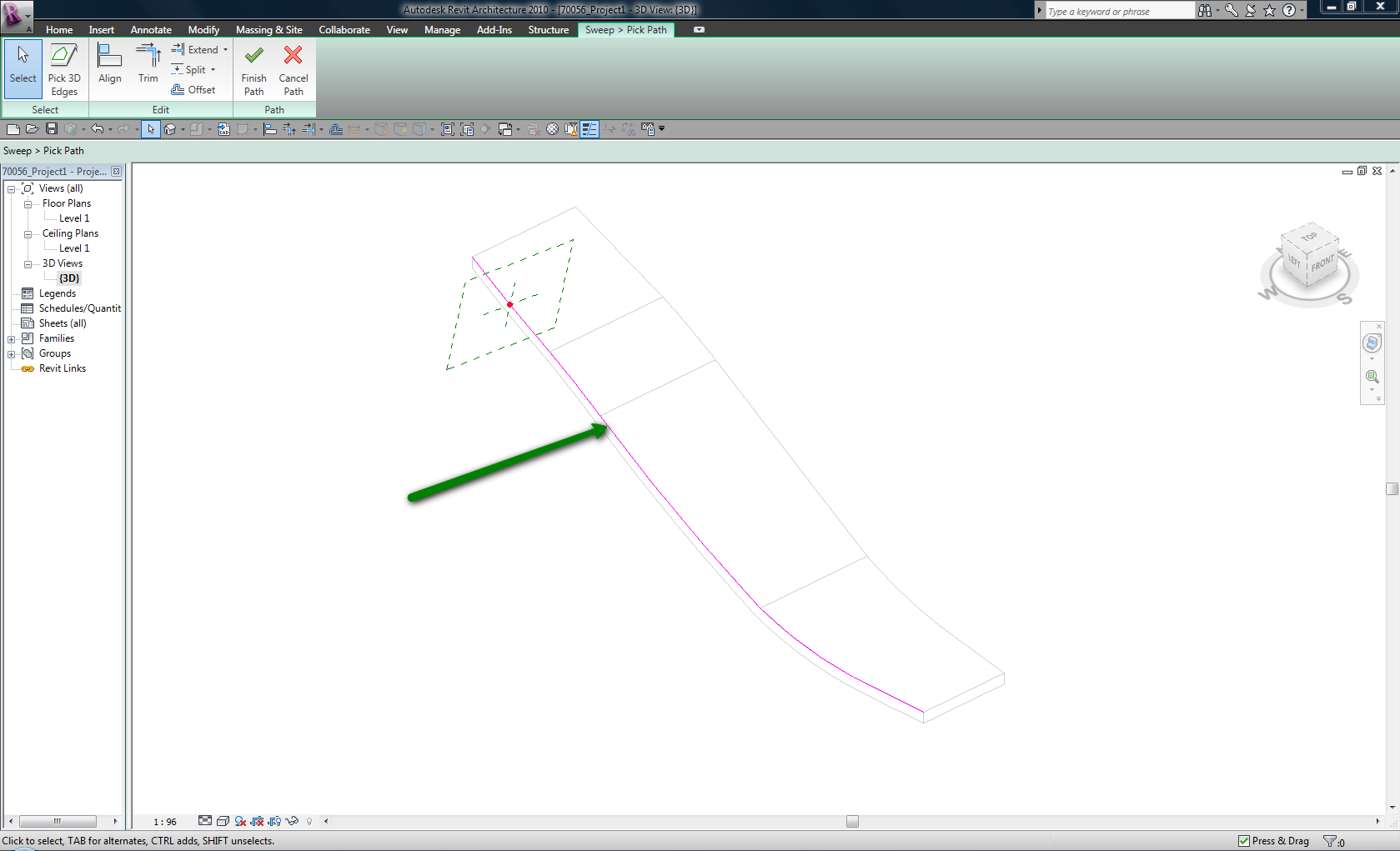Expand the Families tree node
Screen dimensions: 1400x851
12,339
